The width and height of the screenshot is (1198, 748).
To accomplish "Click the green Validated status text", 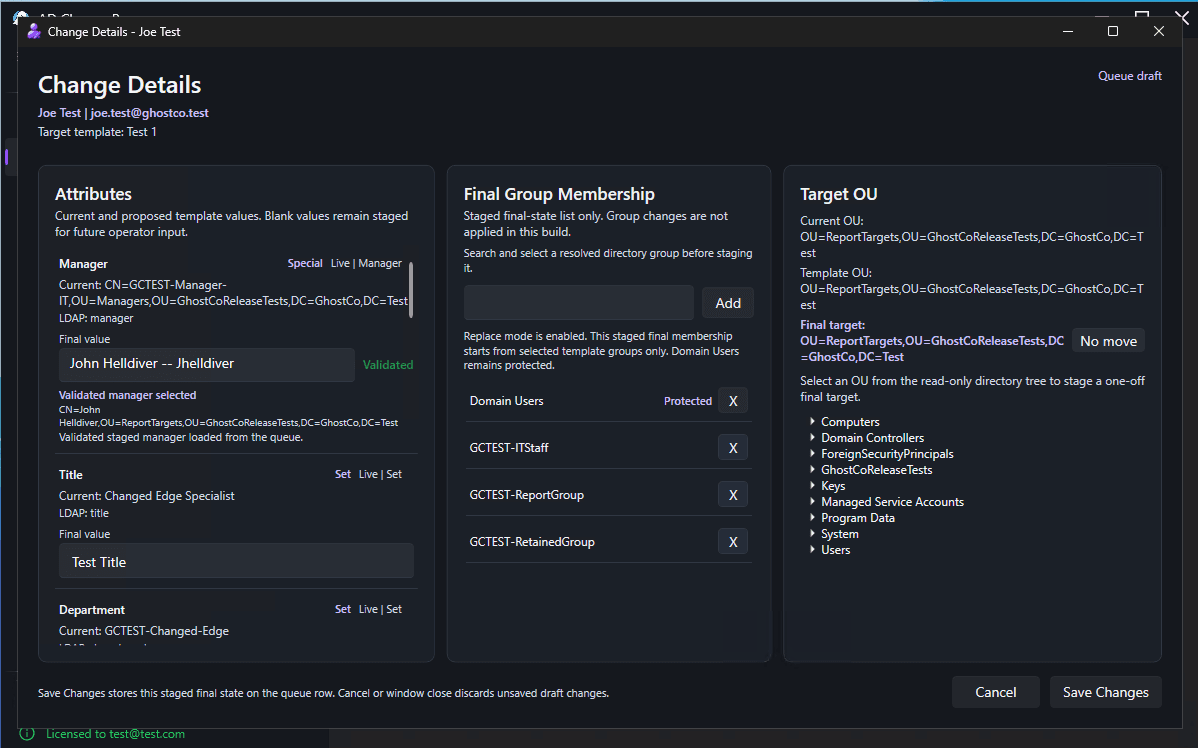I will click(387, 365).
